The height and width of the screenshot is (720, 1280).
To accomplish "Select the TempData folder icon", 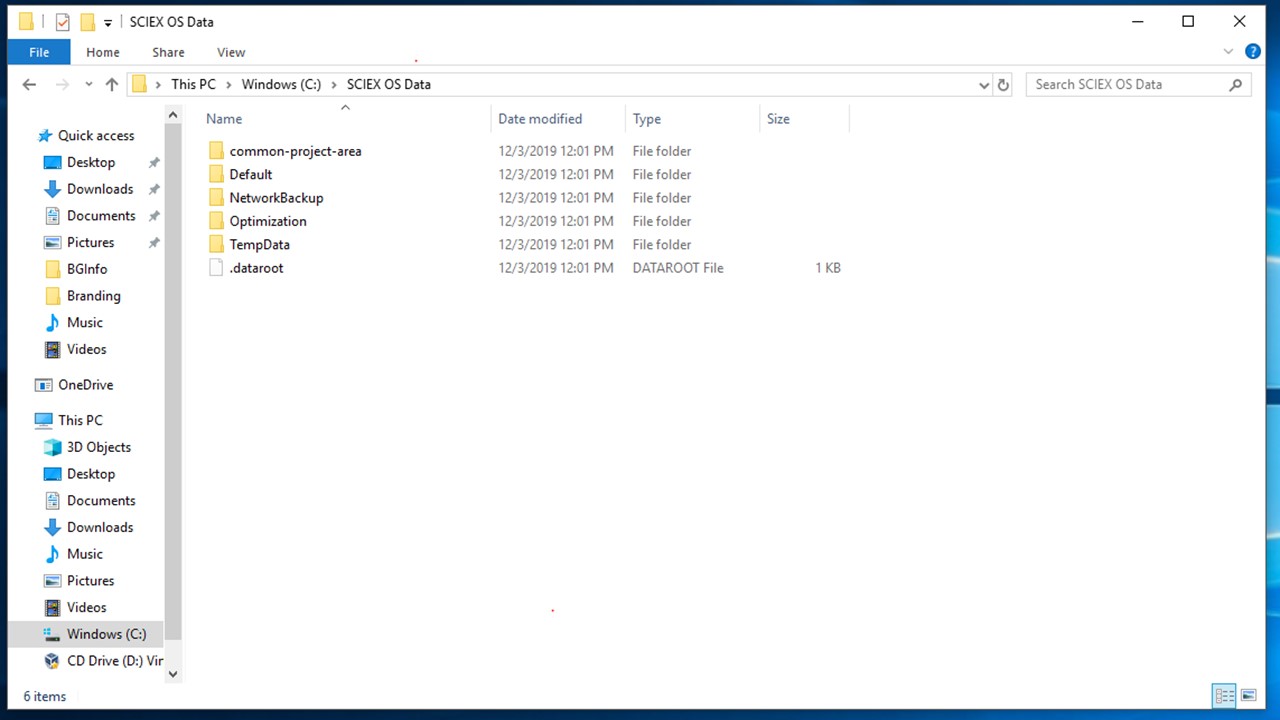I will 216,244.
